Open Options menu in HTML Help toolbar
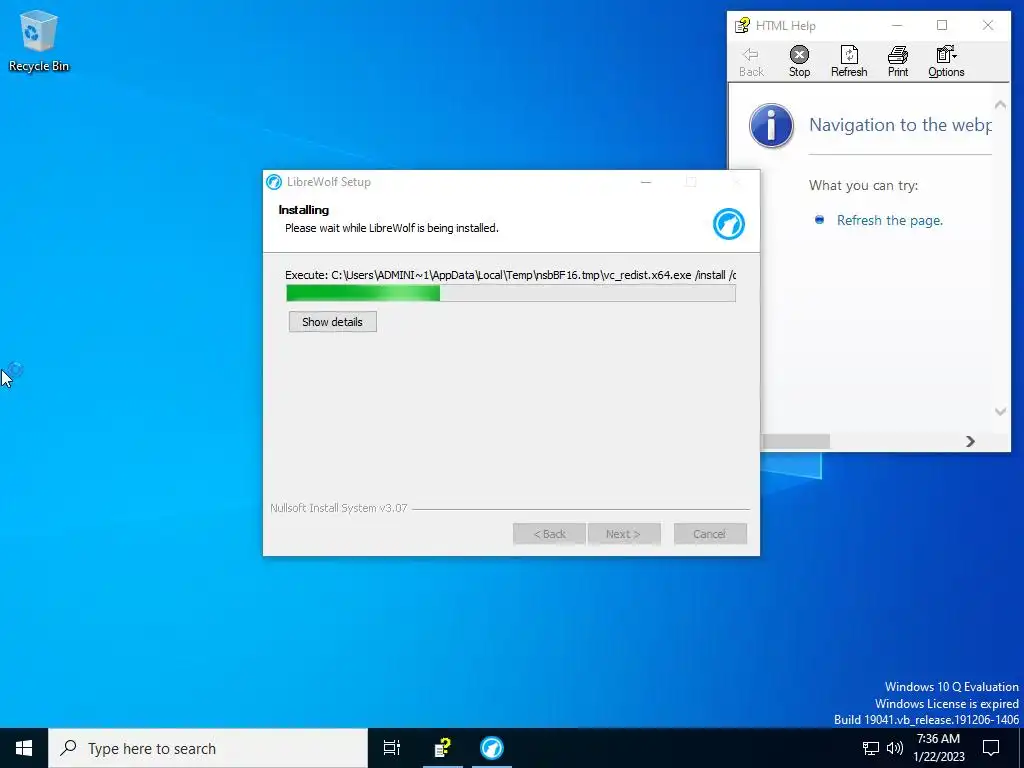1024x768 pixels. tap(946, 62)
